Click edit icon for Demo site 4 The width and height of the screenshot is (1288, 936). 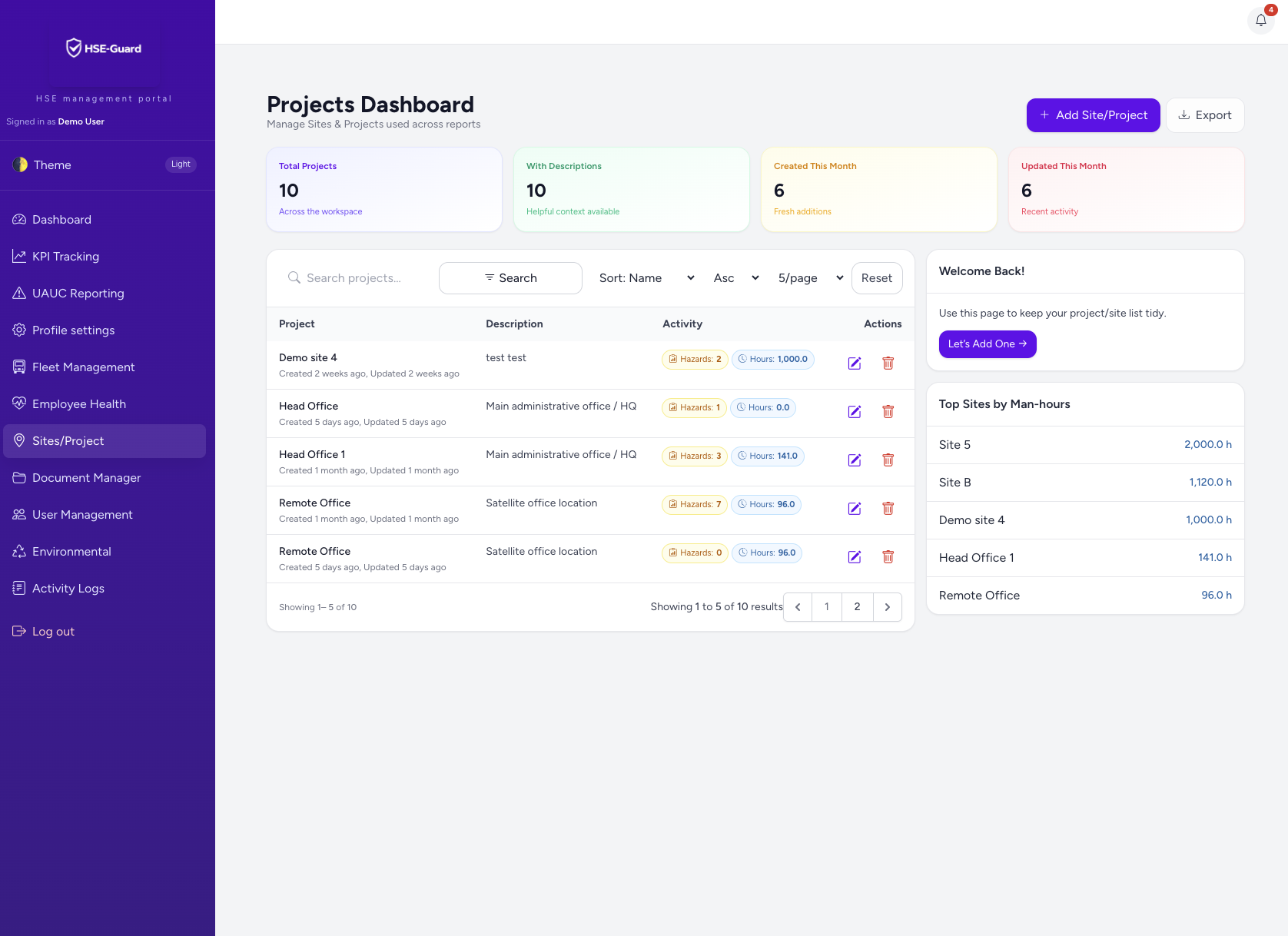pos(854,363)
